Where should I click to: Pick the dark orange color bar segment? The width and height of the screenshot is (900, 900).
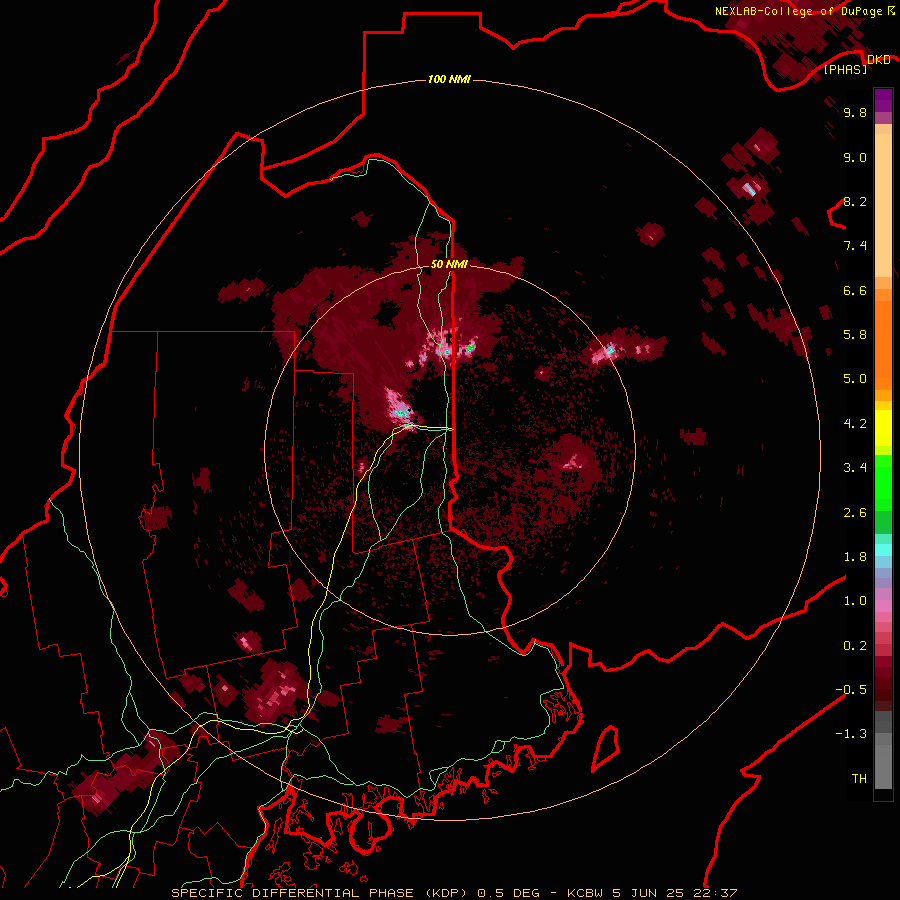coord(883,345)
